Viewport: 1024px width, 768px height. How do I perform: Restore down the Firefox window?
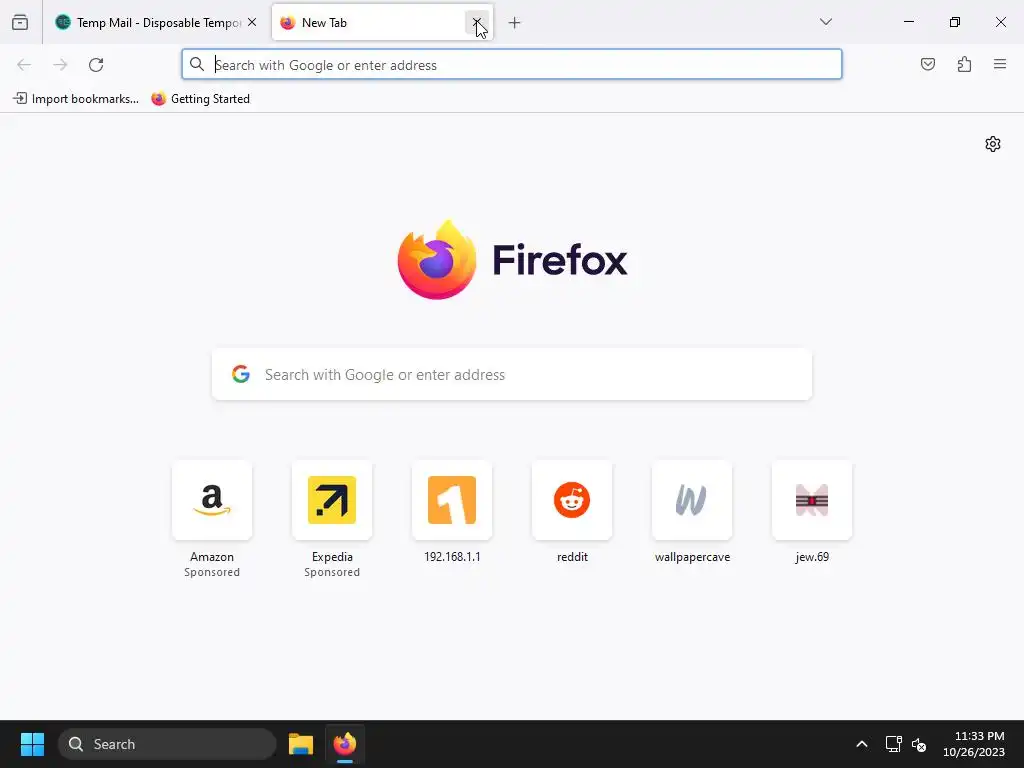[x=955, y=22]
